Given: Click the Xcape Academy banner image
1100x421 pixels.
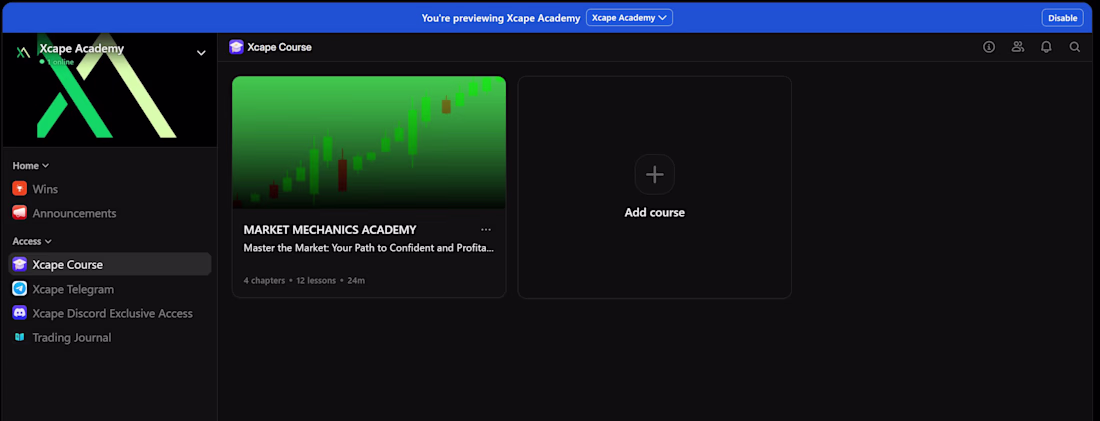Looking at the screenshot, I should coord(109,90).
